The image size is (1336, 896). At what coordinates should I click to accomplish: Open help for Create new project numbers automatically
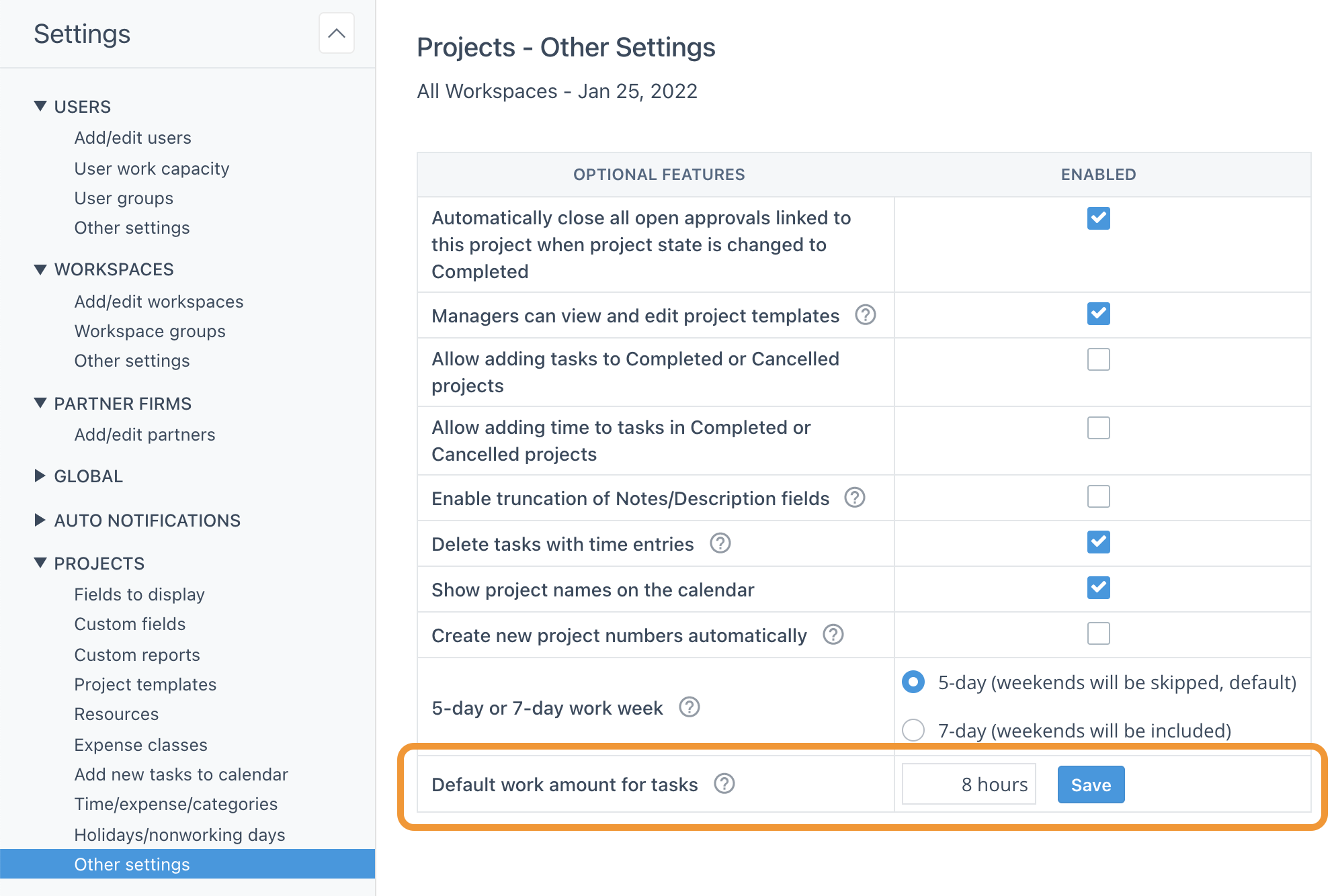click(833, 634)
